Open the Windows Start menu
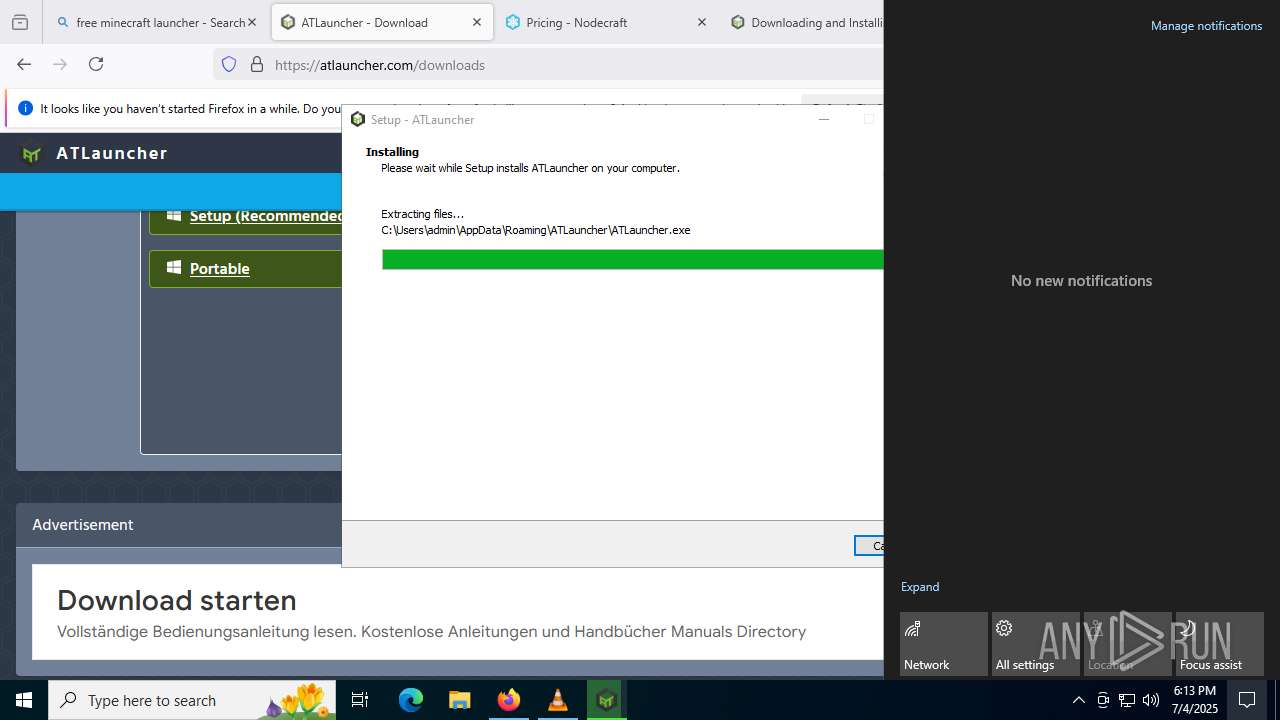 24,700
